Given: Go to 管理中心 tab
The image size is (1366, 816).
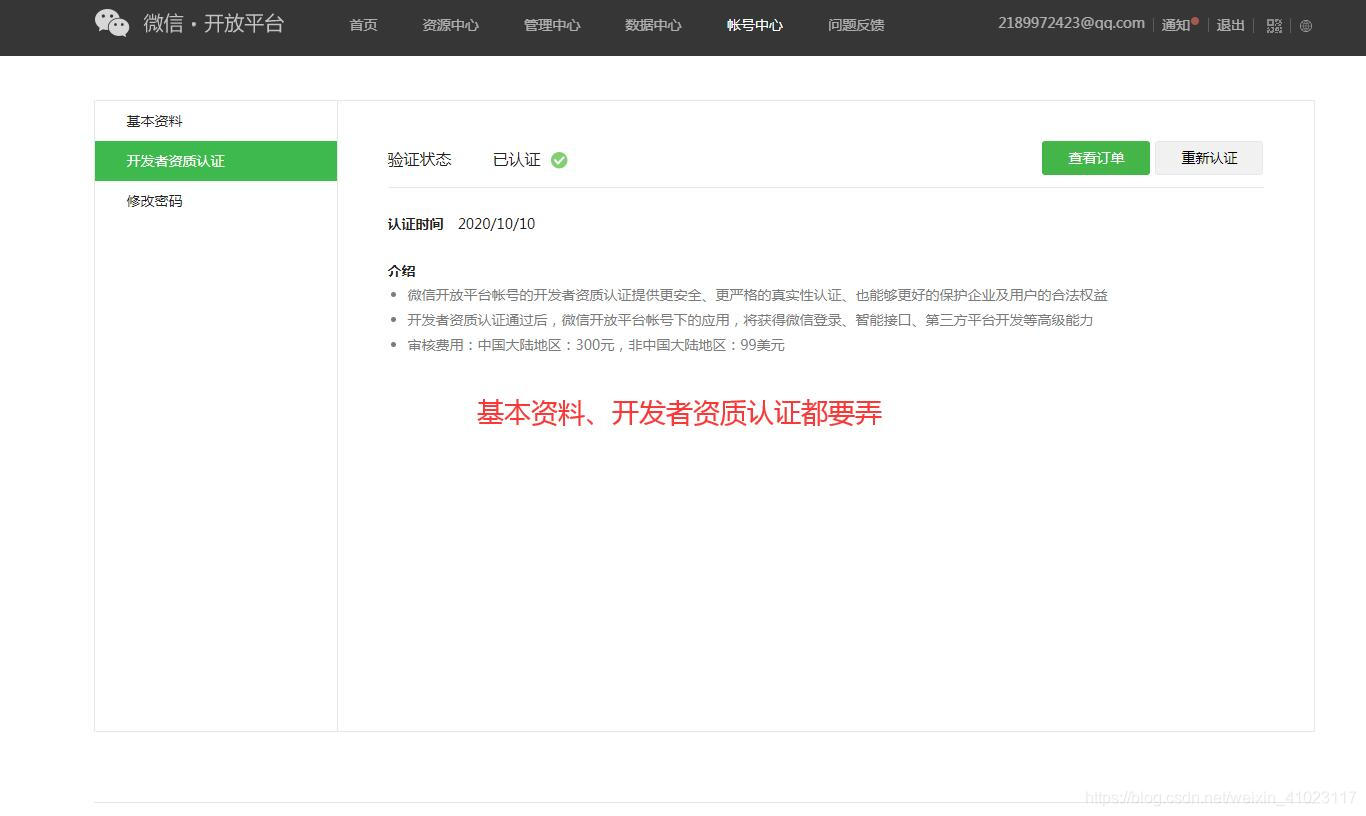Looking at the screenshot, I should click(x=552, y=25).
